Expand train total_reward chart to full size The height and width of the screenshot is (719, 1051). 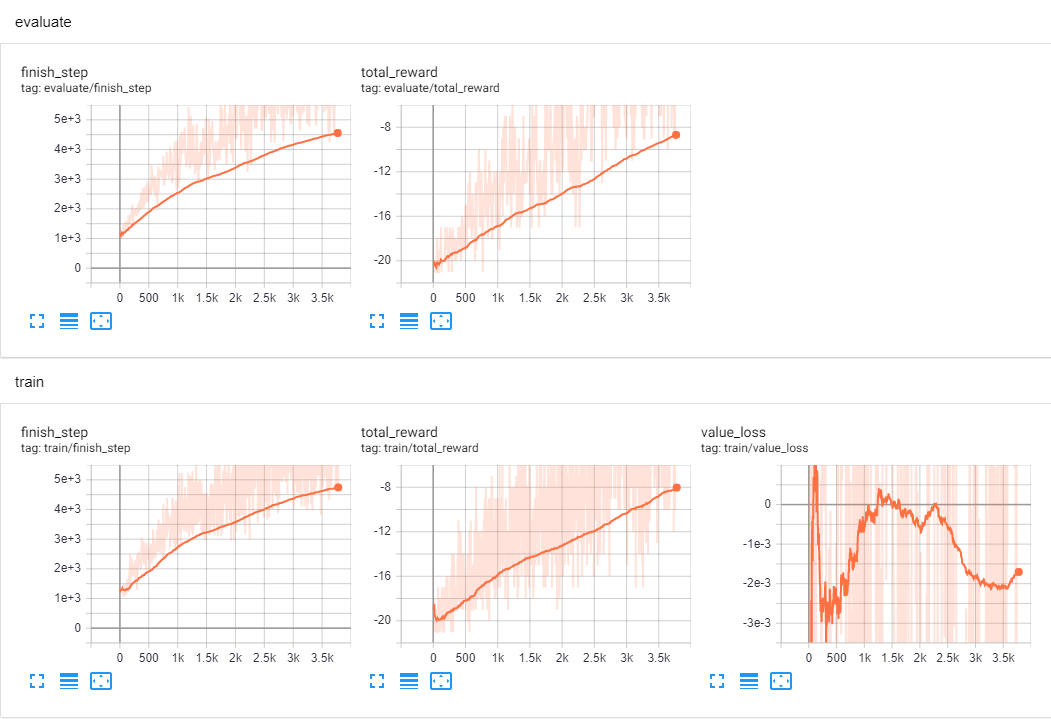point(377,681)
